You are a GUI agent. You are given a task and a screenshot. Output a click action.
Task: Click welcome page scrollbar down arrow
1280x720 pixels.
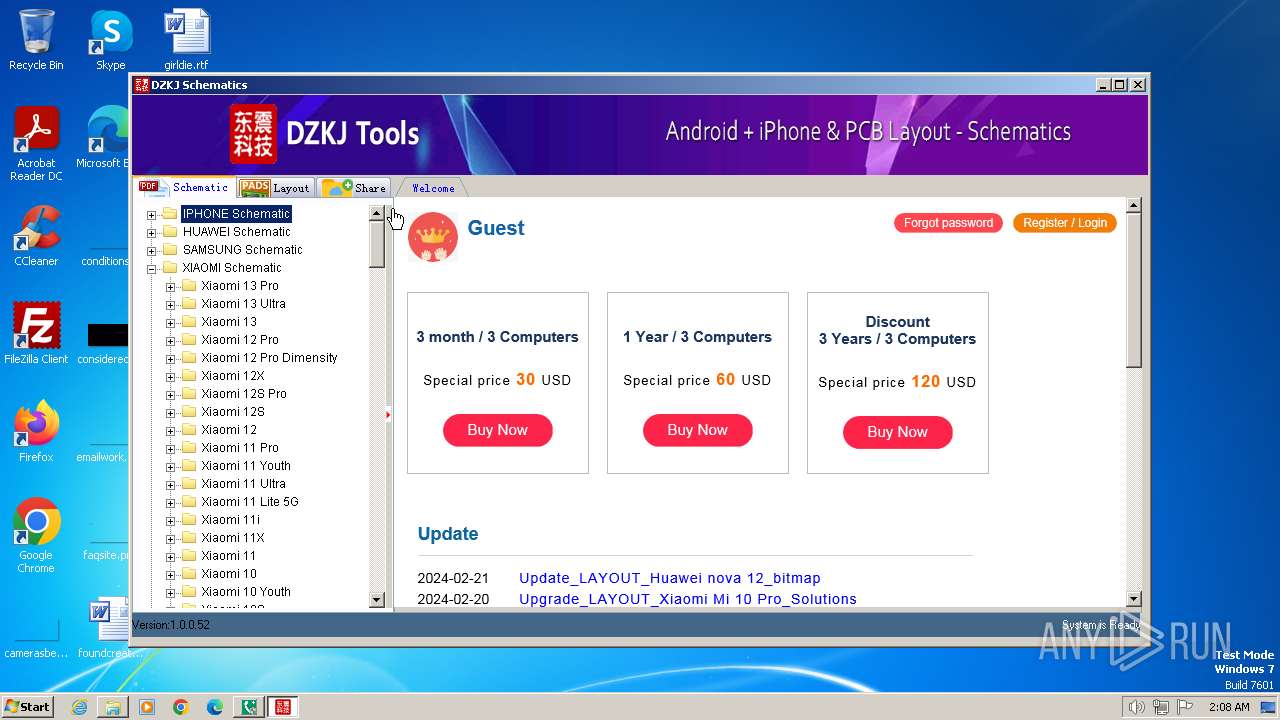(1133, 599)
